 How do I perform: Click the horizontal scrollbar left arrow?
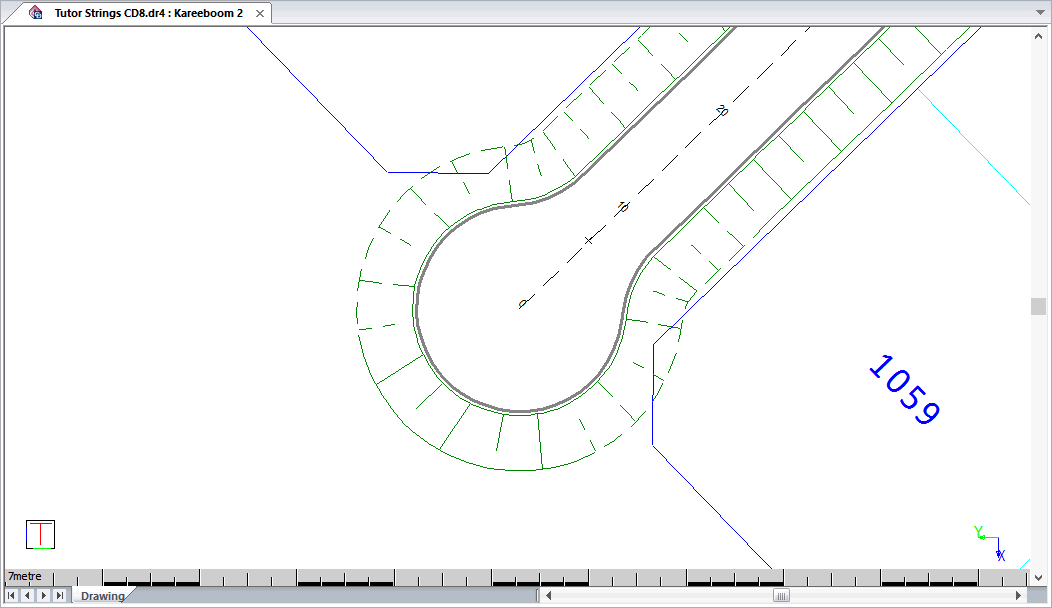[x=548, y=596]
